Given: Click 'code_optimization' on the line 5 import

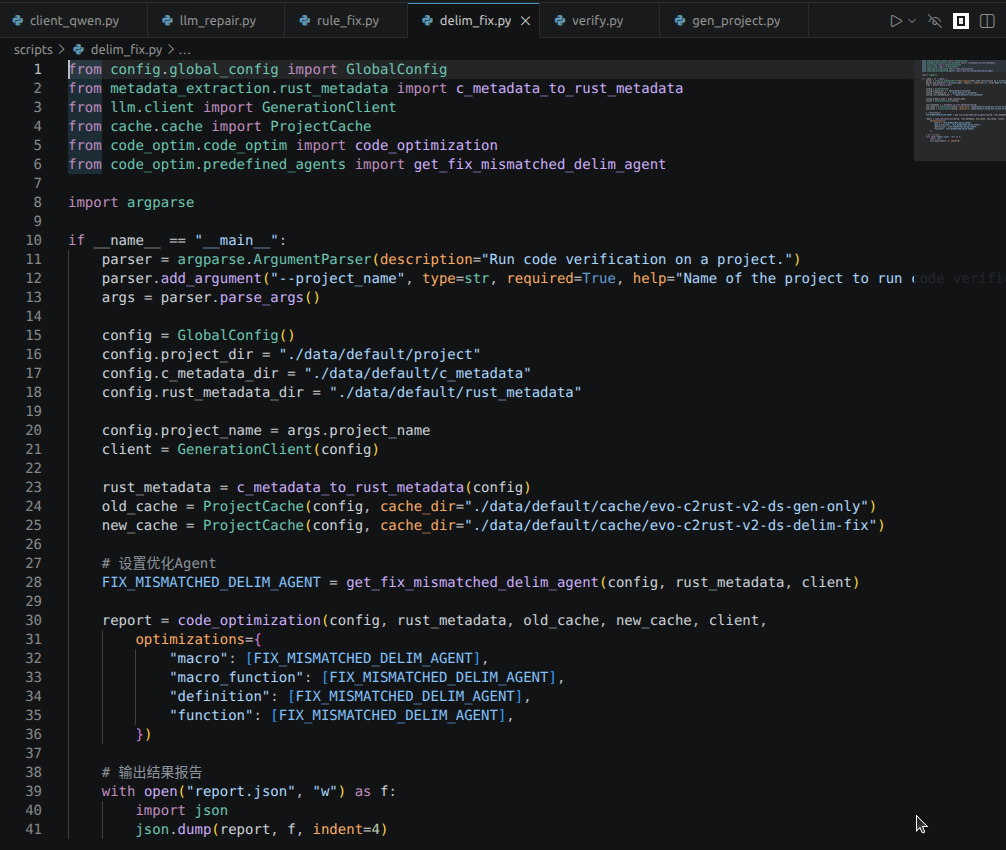Looking at the screenshot, I should click(426, 146).
